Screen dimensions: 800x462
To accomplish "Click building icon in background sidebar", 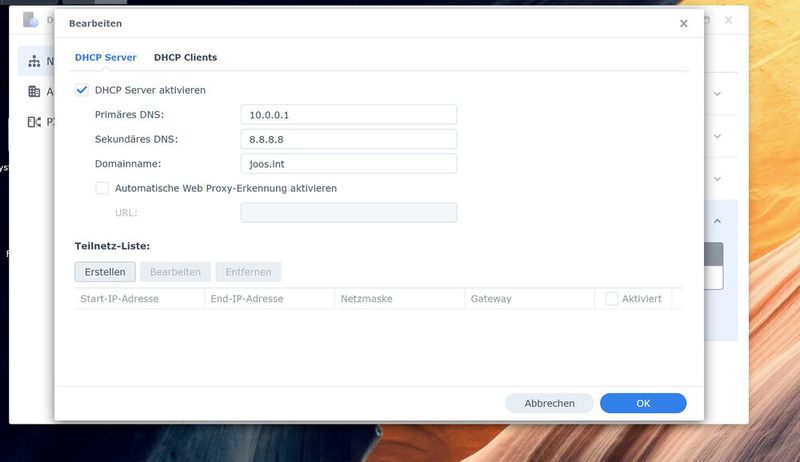I will coord(34,92).
